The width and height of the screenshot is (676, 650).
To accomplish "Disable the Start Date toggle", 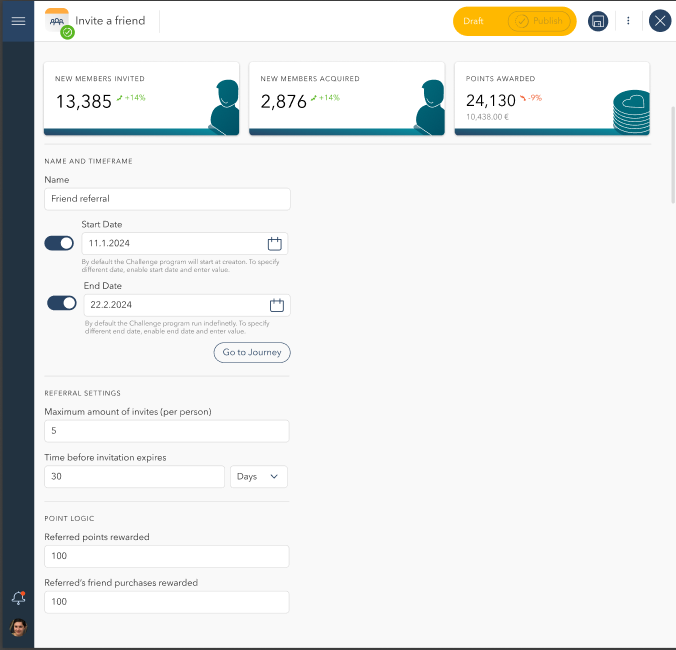I will pyautogui.click(x=59, y=243).
